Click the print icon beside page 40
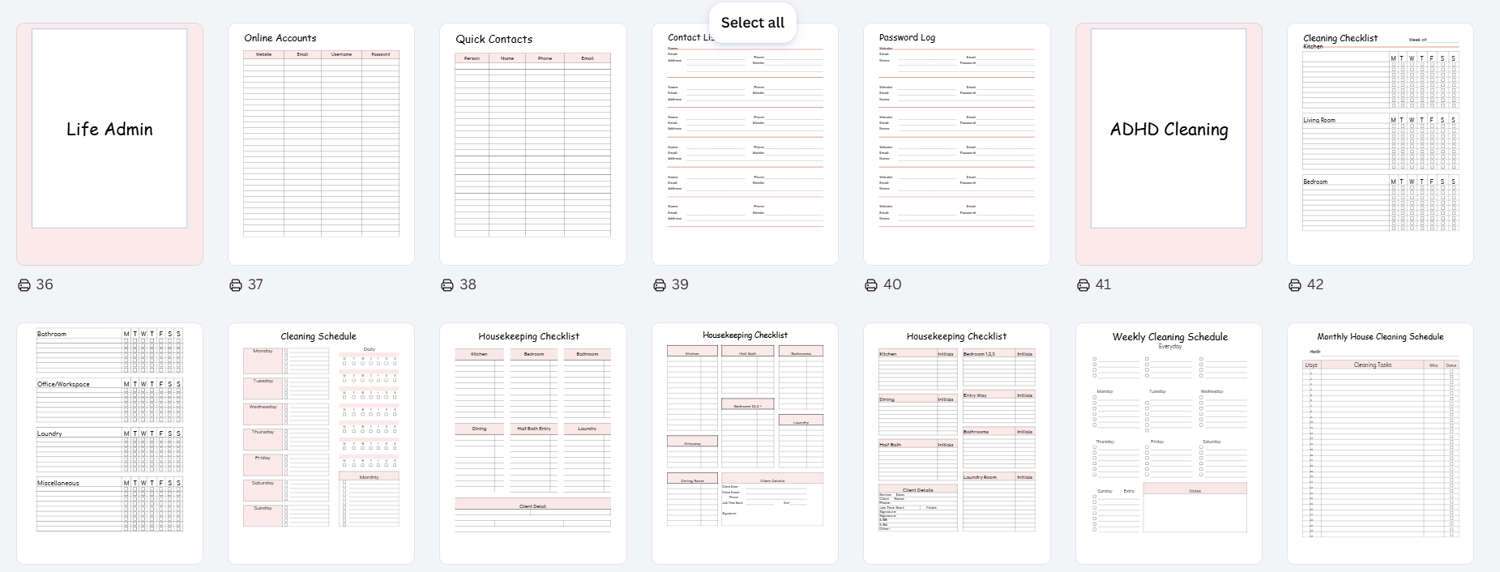1500x572 pixels. pyautogui.click(x=871, y=285)
